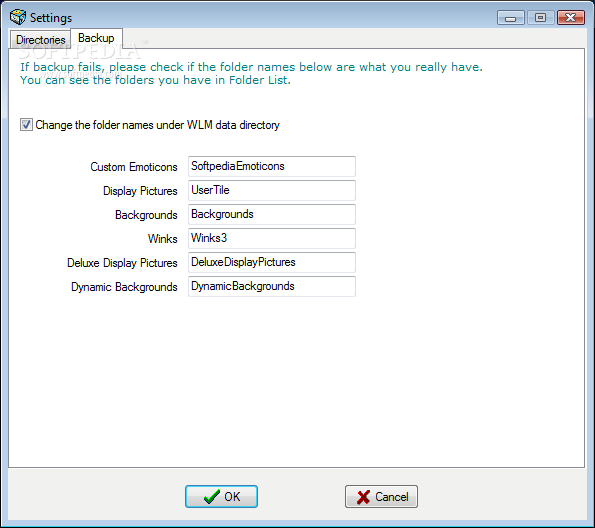Click the Display Pictures UserTile field
The height and width of the screenshot is (528, 595).
272,190
